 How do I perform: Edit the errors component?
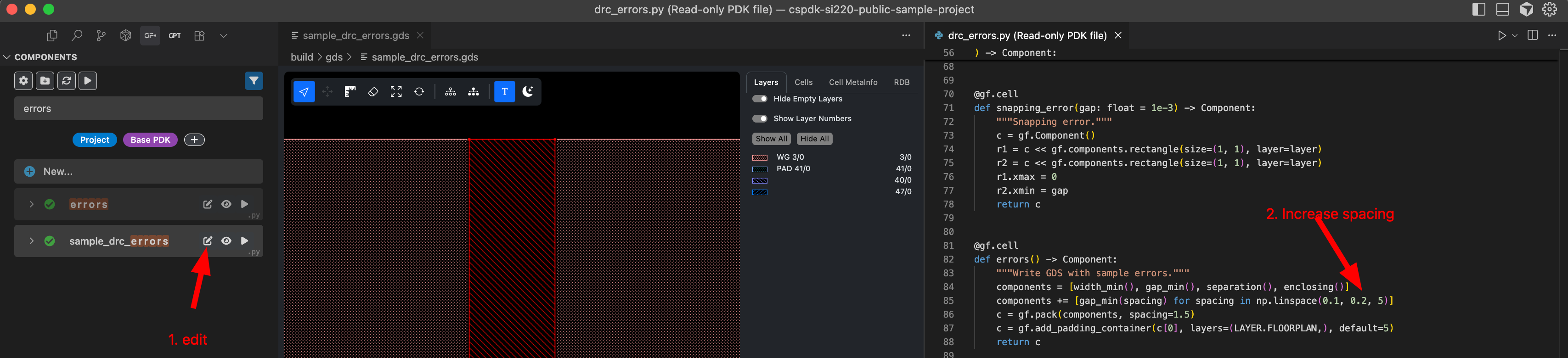click(208, 204)
